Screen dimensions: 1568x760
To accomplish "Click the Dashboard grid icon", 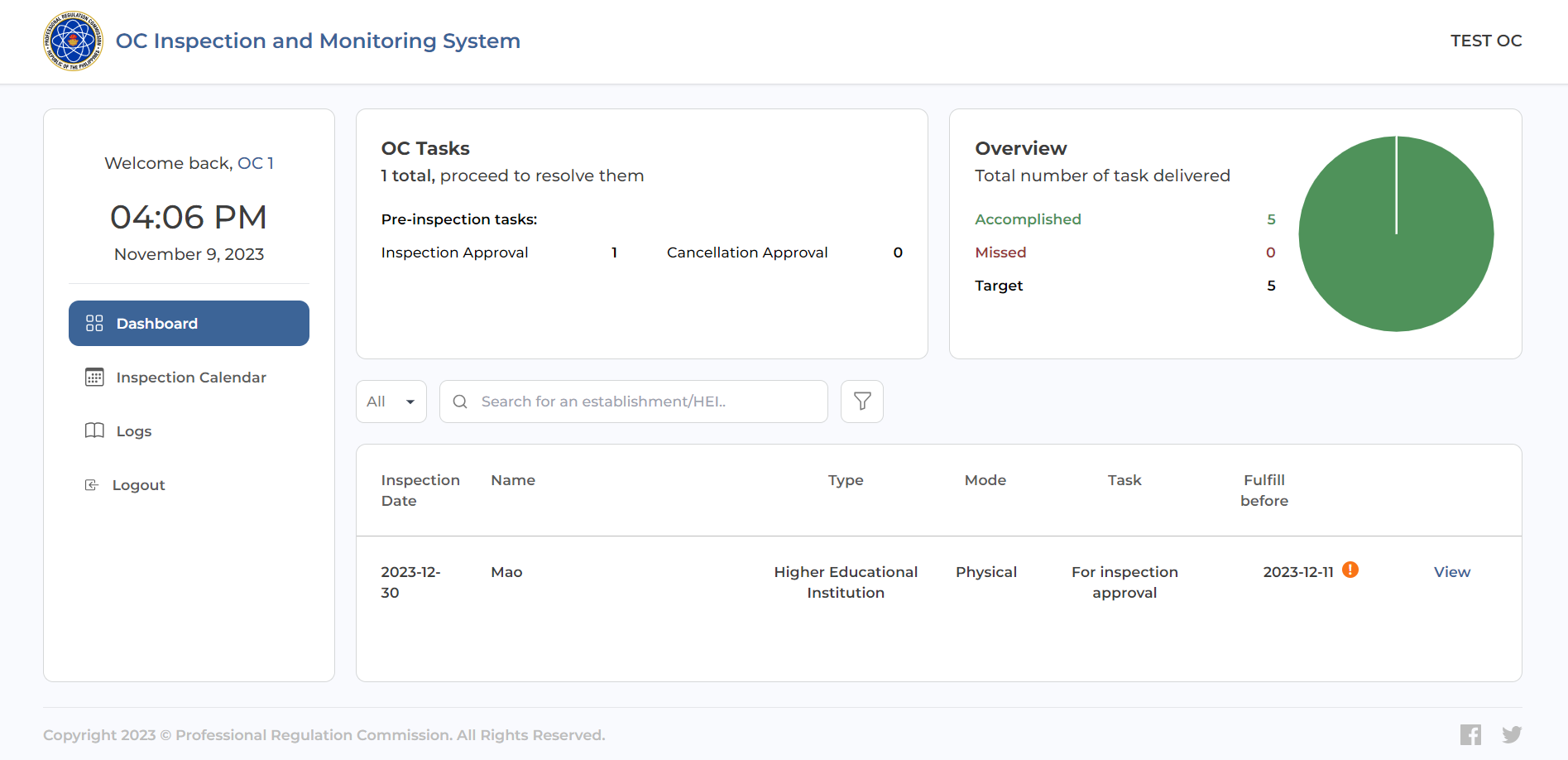I will tap(94, 324).
